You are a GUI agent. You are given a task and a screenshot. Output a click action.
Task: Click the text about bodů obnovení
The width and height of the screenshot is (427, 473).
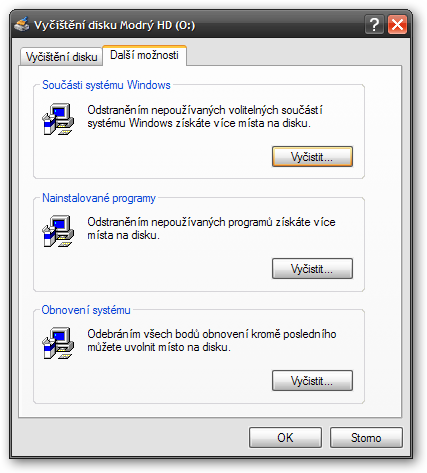tap(212, 341)
